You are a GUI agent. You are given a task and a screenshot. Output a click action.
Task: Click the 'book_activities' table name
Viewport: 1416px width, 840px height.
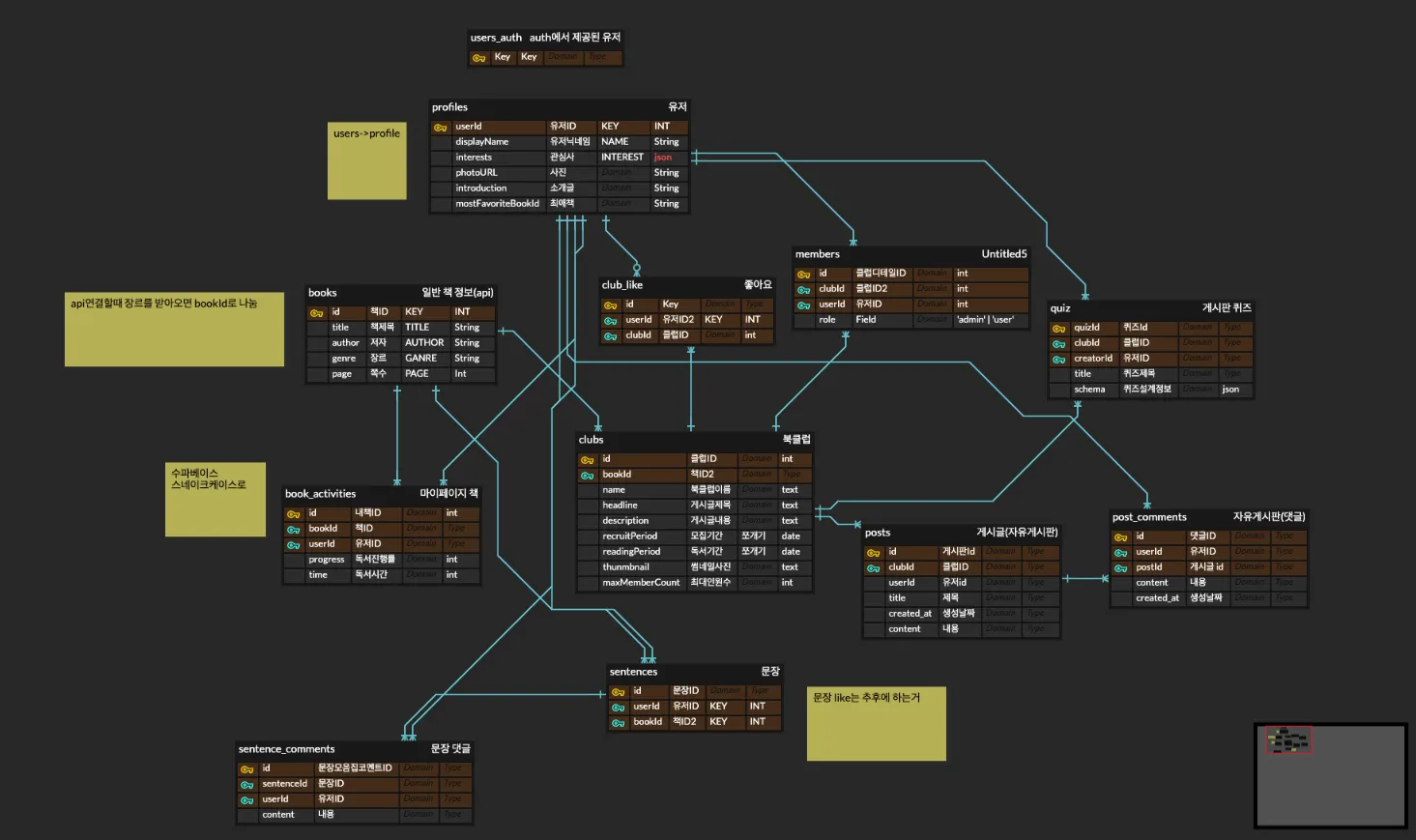pos(321,494)
